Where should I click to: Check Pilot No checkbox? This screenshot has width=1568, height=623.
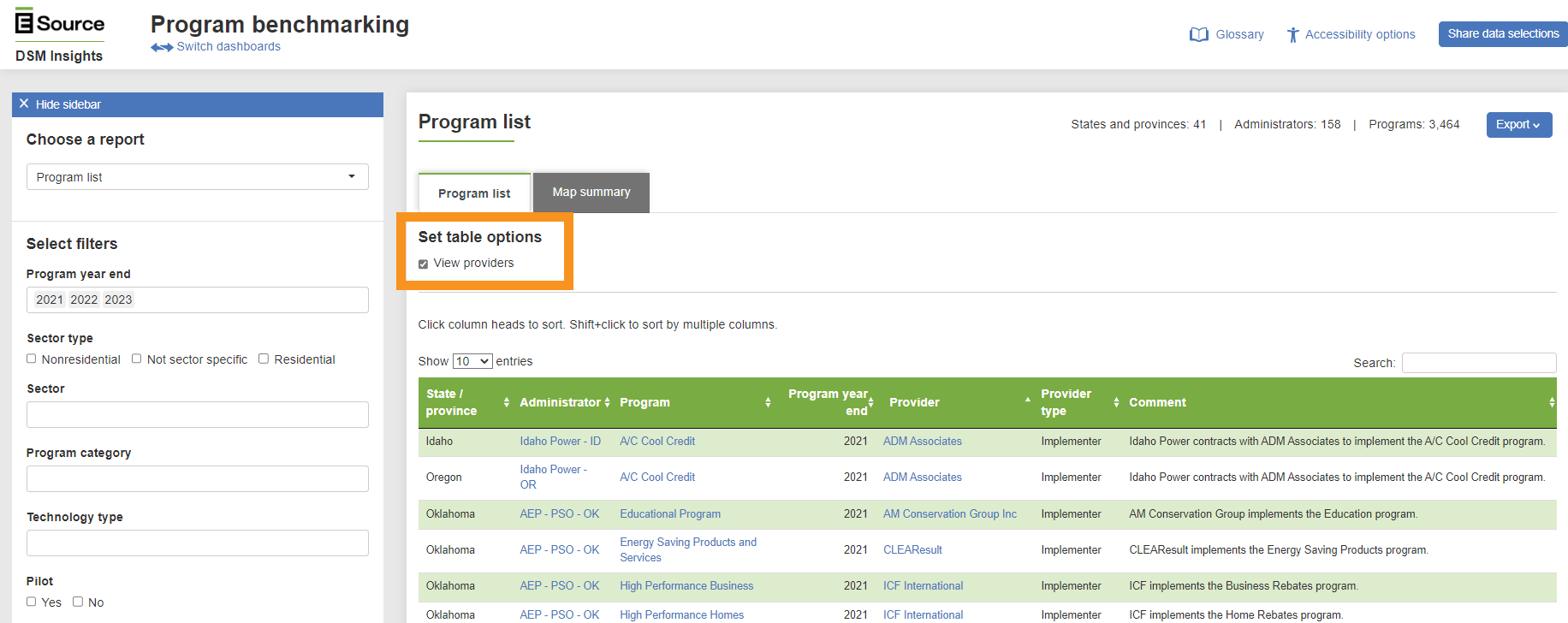[x=78, y=602]
